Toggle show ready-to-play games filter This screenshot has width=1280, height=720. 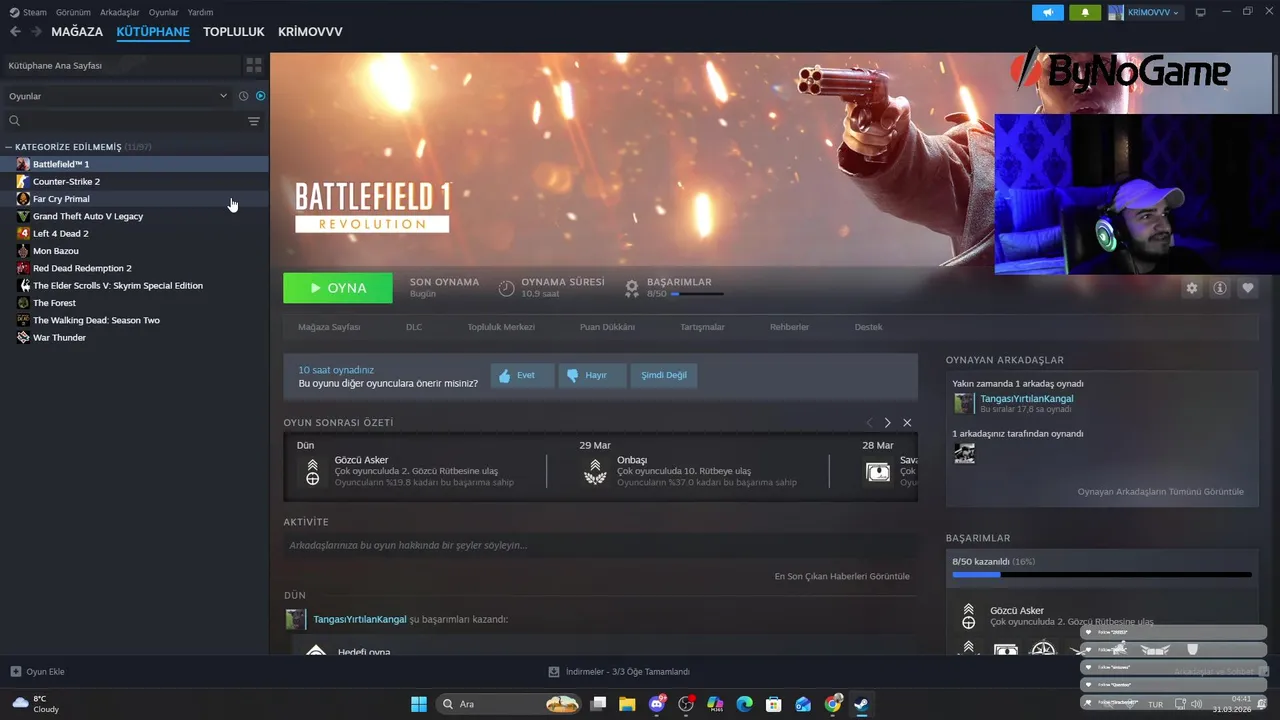coord(261,96)
